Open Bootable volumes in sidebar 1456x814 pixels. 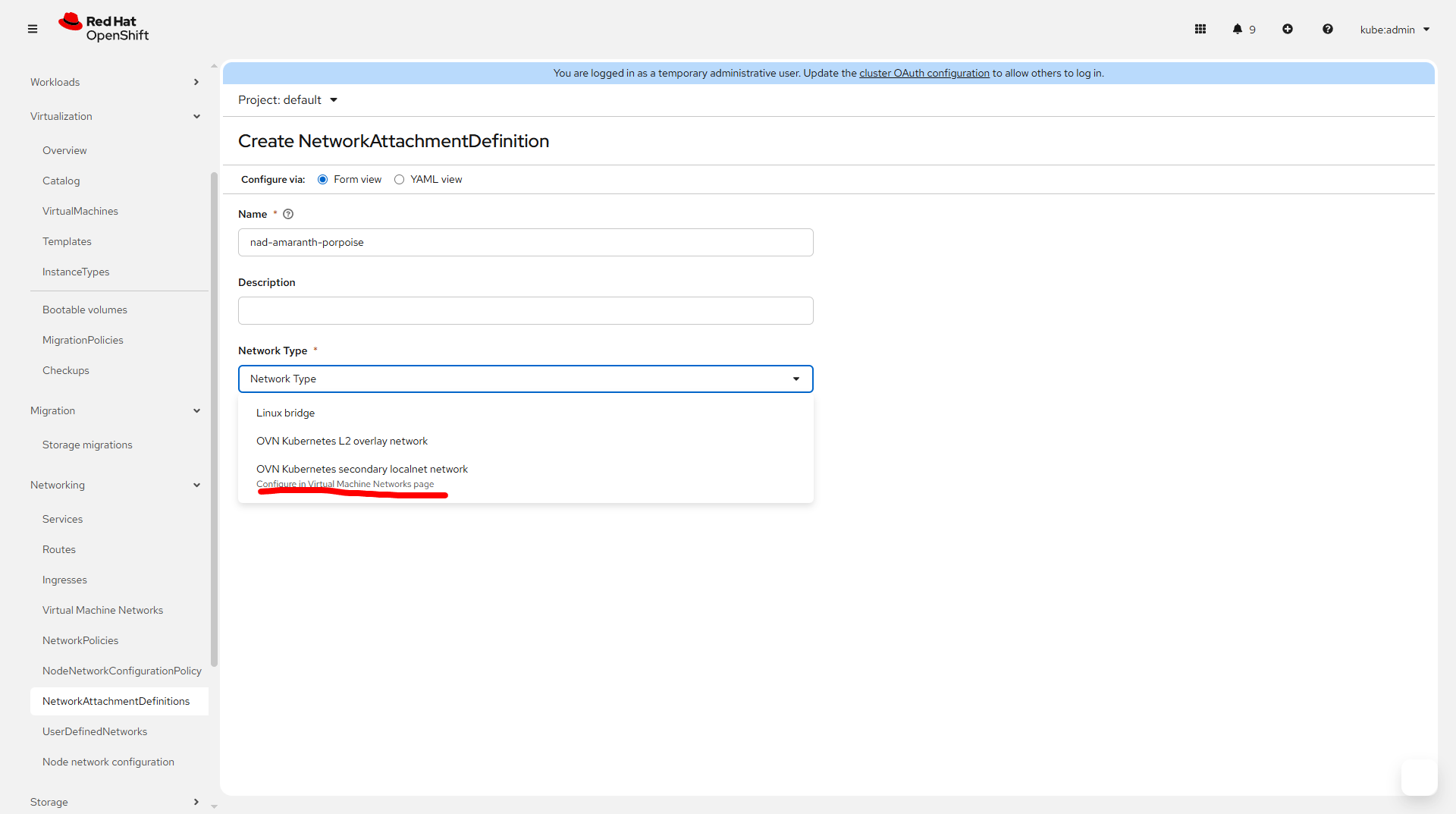coord(85,310)
